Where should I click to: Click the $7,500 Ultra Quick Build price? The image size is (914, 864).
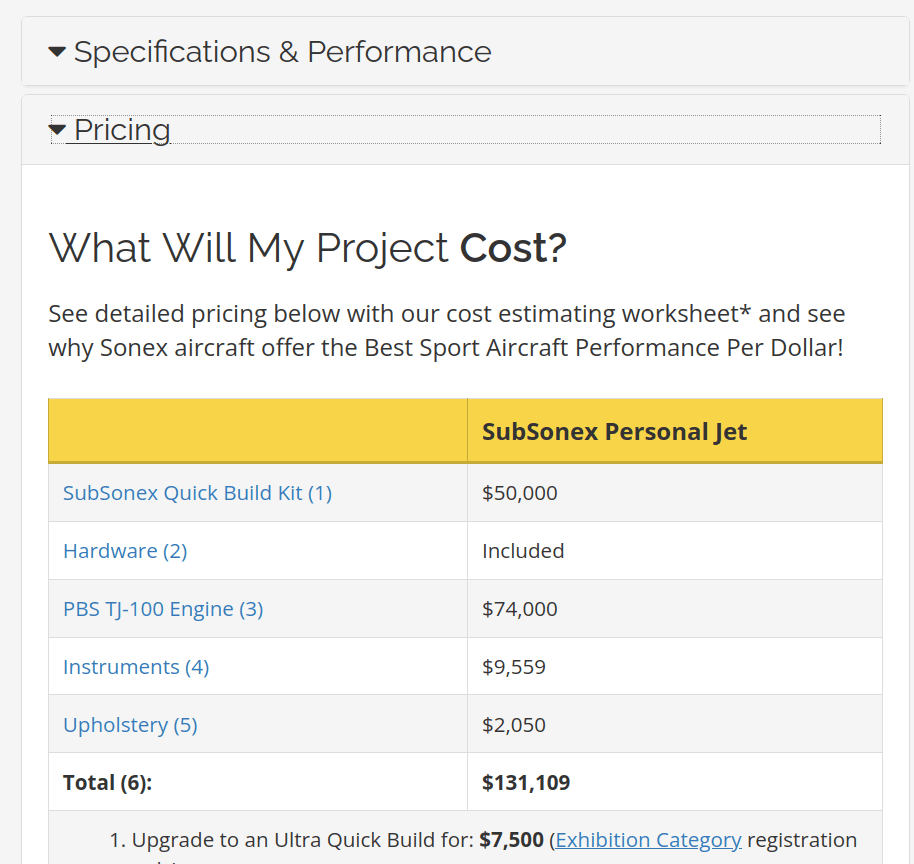511,839
